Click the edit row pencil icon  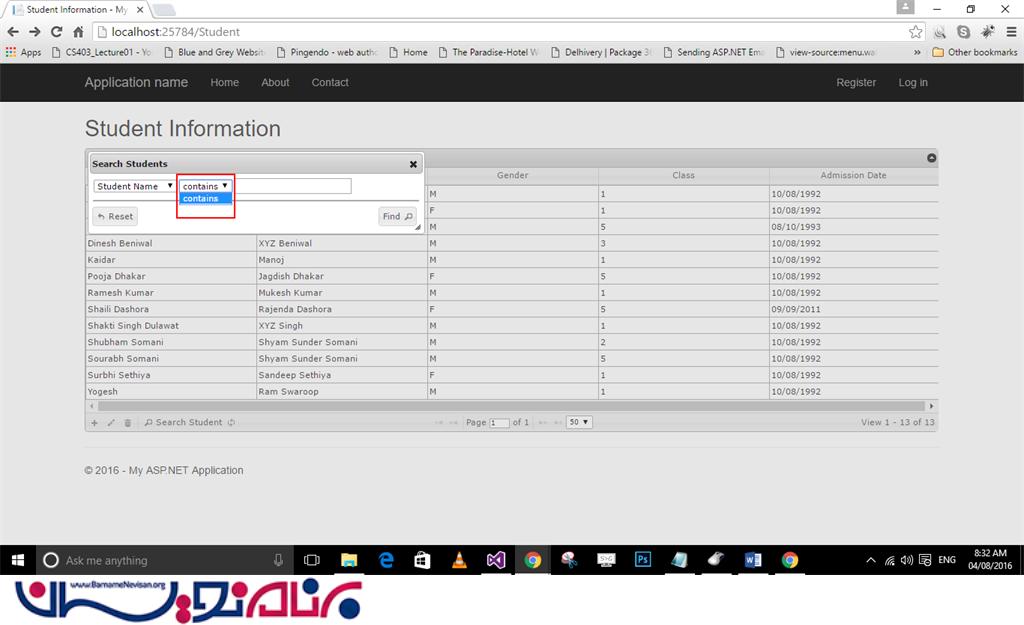[x=111, y=423]
